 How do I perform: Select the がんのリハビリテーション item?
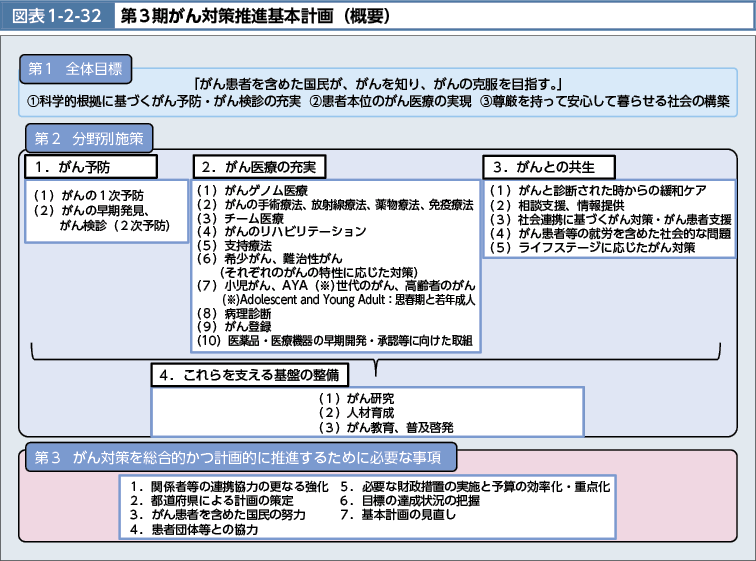click(x=284, y=231)
